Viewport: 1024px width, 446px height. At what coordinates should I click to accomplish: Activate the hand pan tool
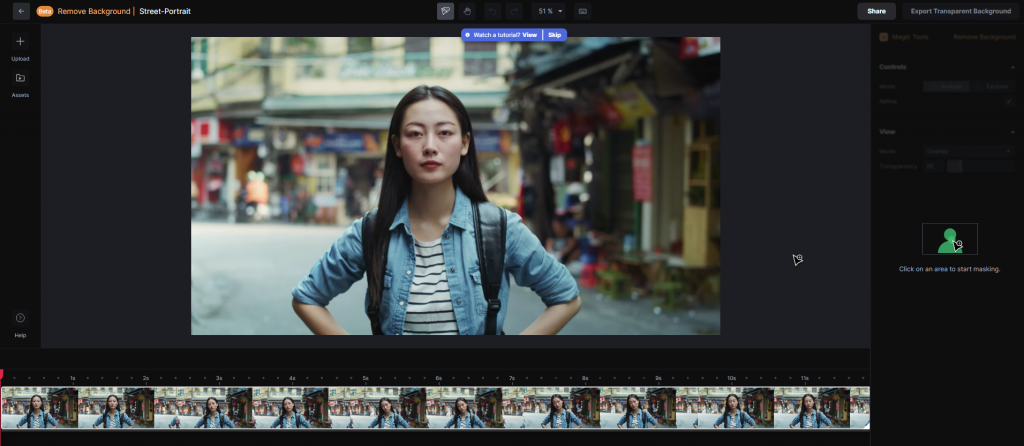tap(466, 11)
